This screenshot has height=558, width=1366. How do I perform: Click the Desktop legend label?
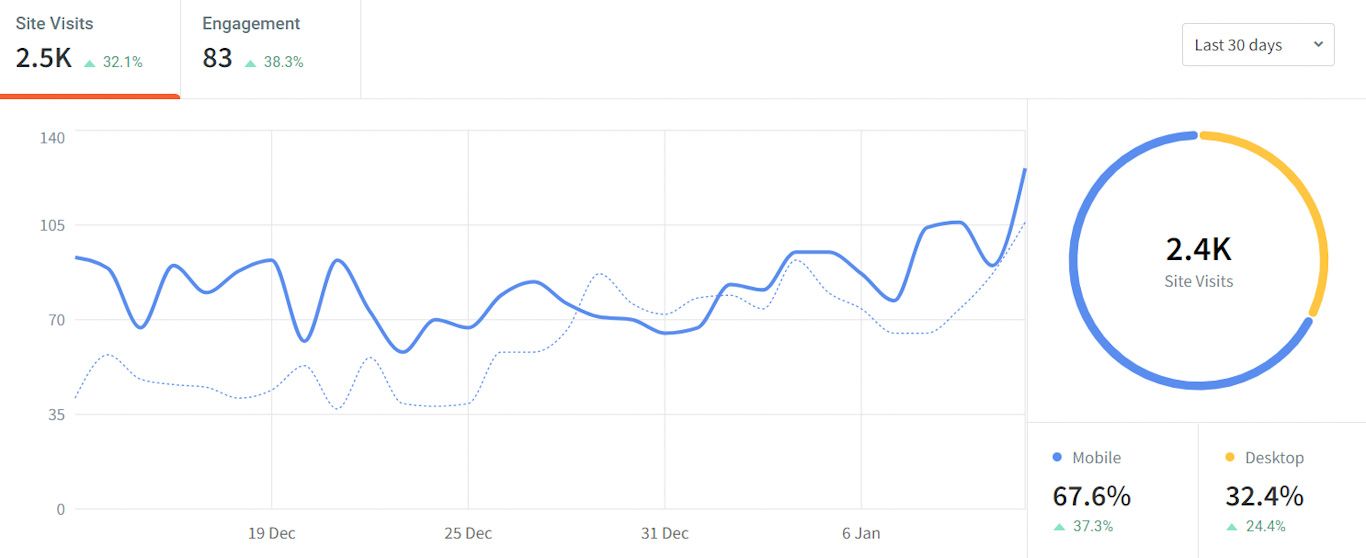[x=1274, y=458]
